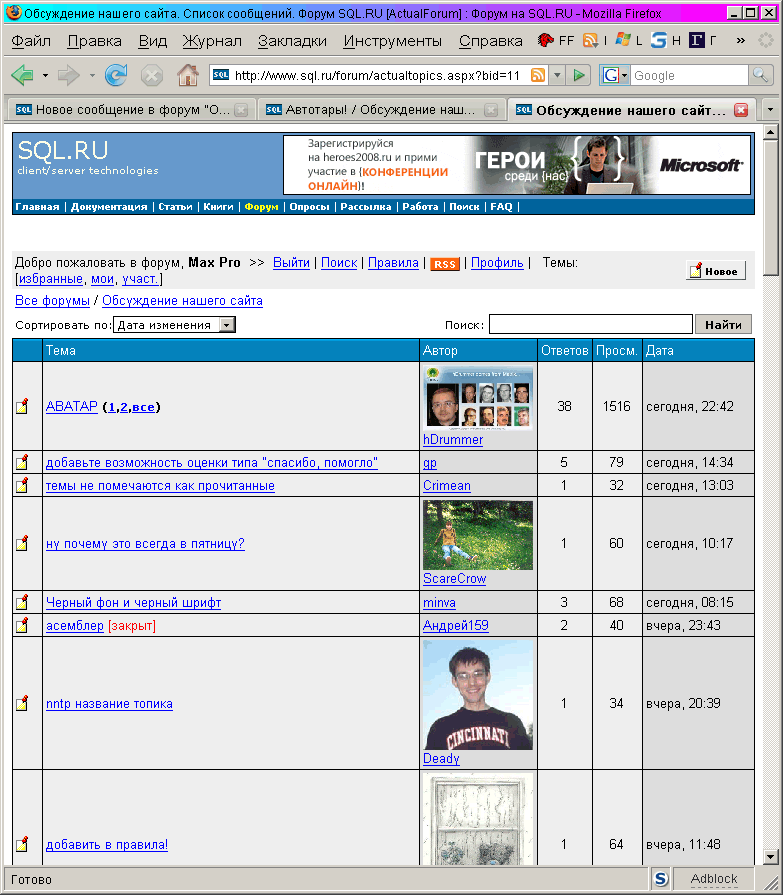Reload the page with the refresh icon
This screenshot has width=783, height=895.
coord(116,75)
